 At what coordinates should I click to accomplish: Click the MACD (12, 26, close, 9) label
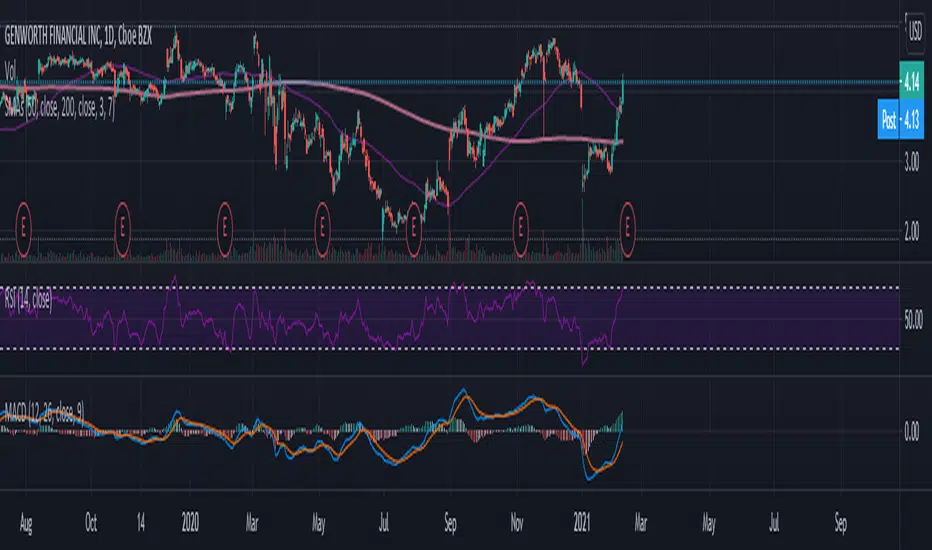click(45, 412)
